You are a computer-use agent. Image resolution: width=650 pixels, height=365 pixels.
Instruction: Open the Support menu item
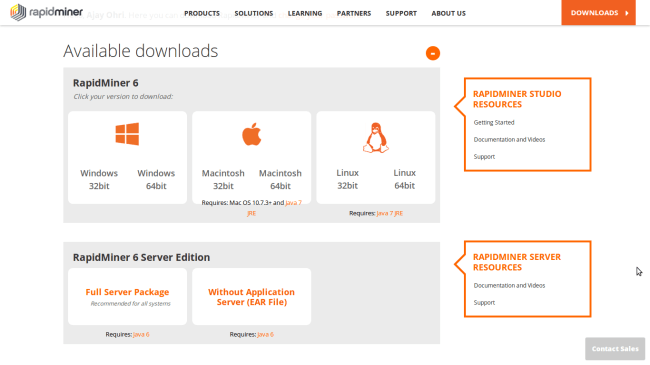[x=401, y=13]
